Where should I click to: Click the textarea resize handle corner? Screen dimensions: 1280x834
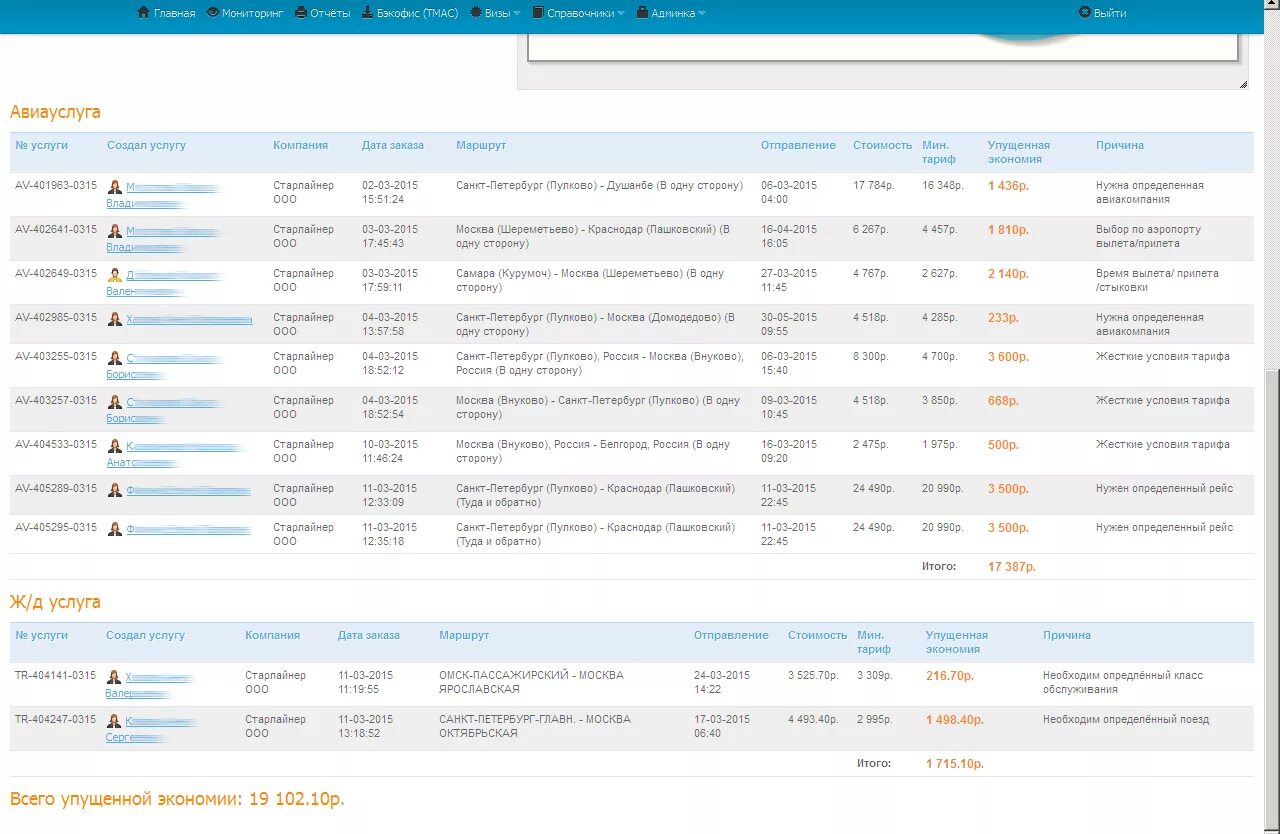click(x=1243, y=84)
